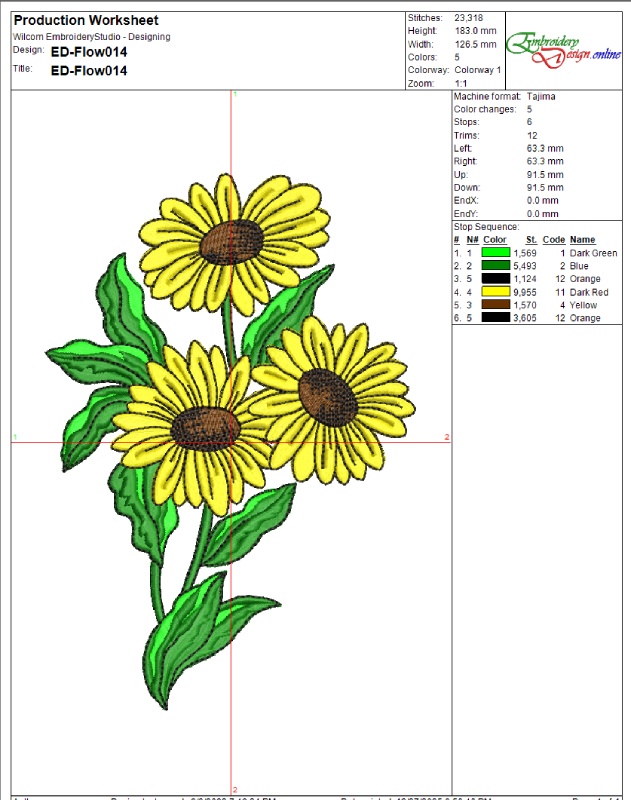Click the Color column header
631x800 pixels.
pyautogui.click(x=495, y=240)
